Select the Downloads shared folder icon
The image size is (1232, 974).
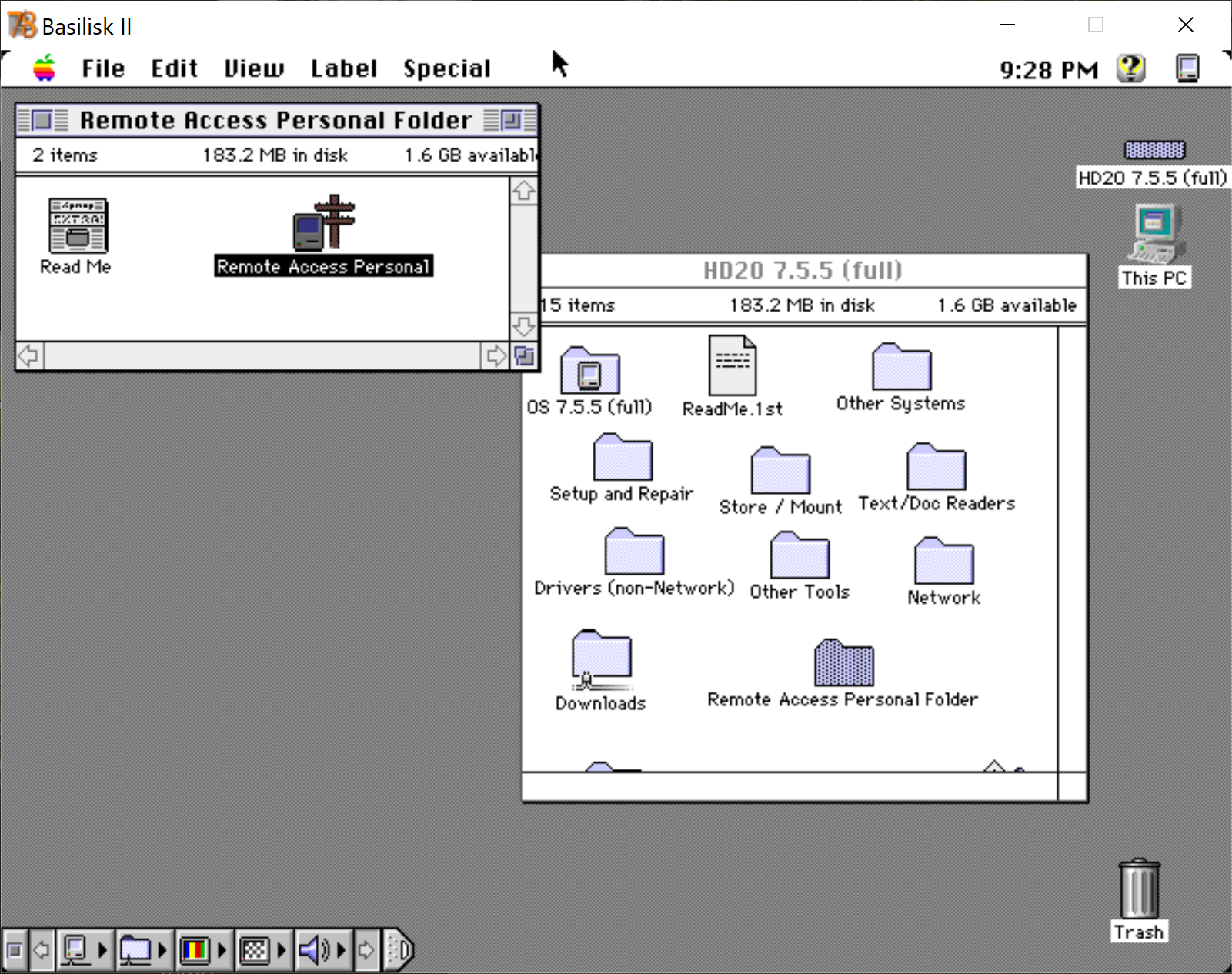(x=601, y=660)
